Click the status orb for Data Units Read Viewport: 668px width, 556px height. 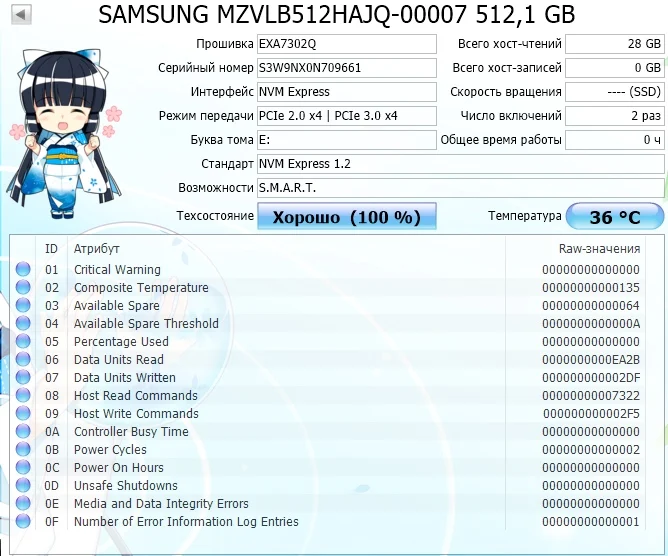pyautogui.click(x=23, y=359)
